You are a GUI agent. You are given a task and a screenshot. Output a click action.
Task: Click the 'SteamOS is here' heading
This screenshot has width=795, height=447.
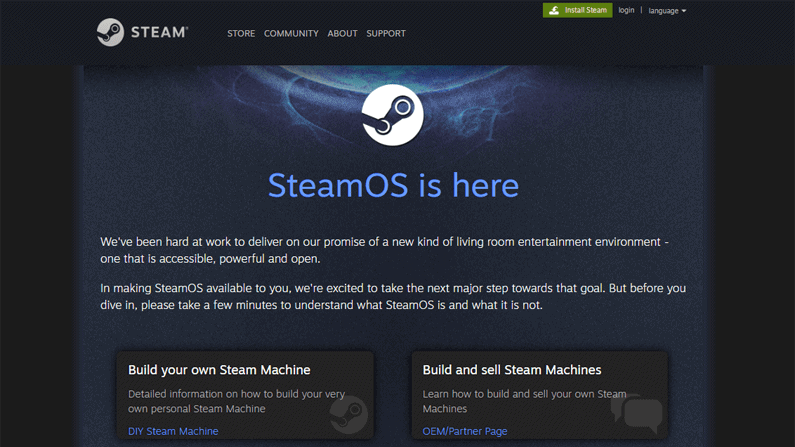(393, 185)
